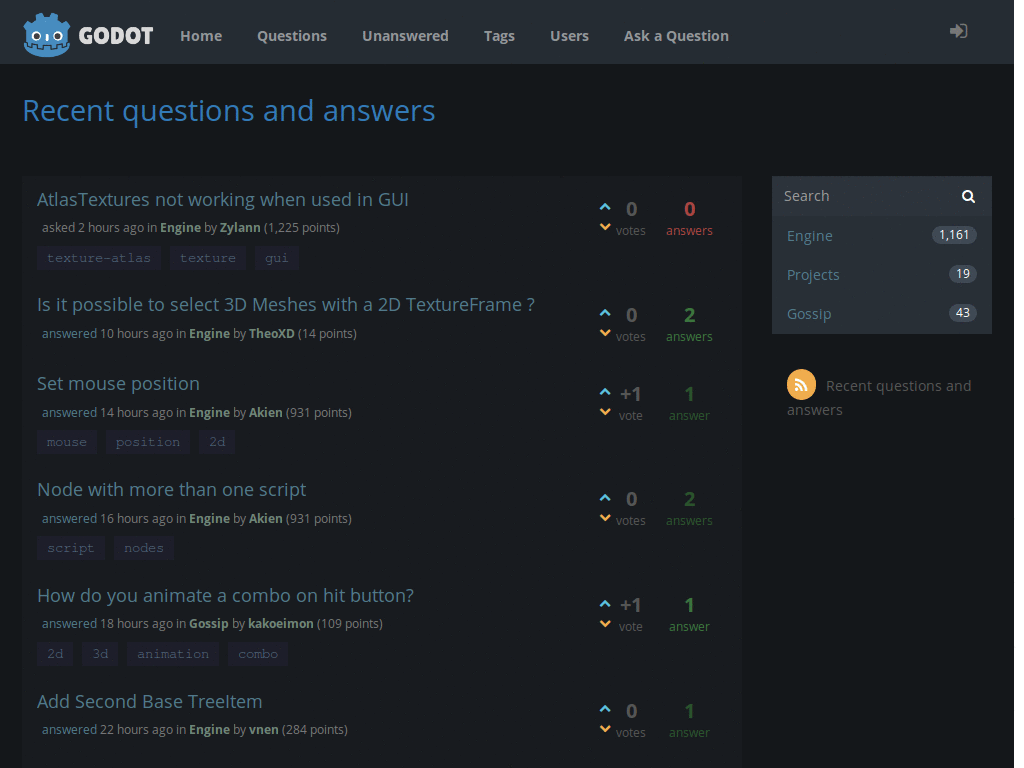Click the 43 count badge for Gossip
The image size is (1024, 768).
(963, 313)
